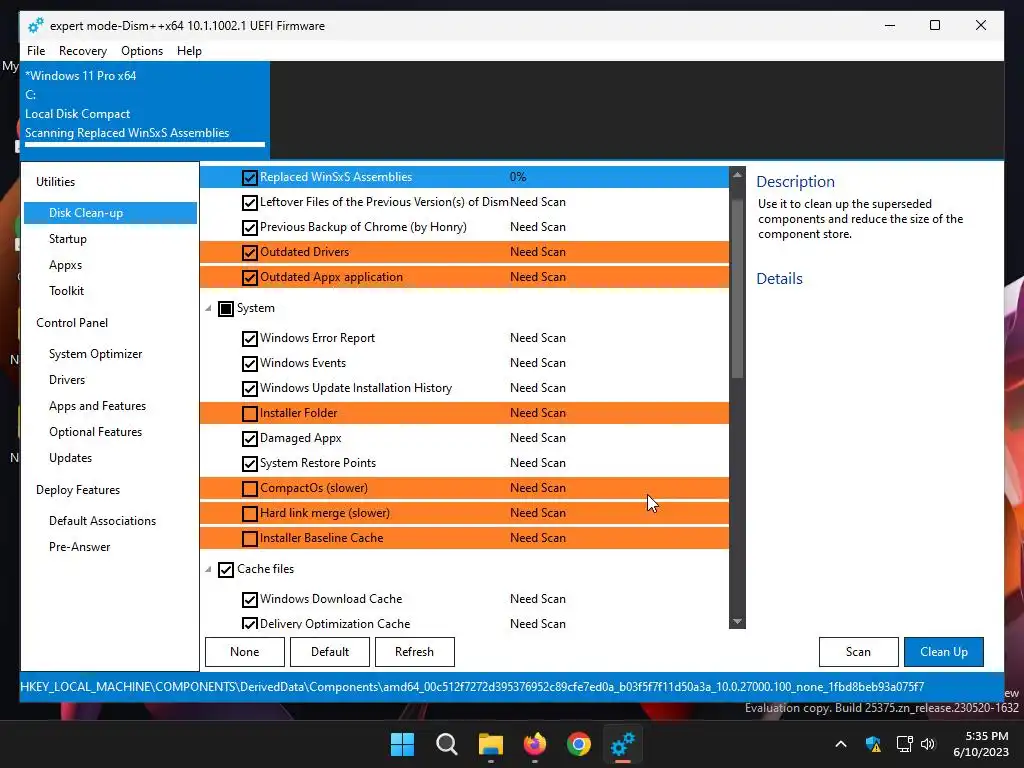Uncheck Outdated Appx application

249,277
